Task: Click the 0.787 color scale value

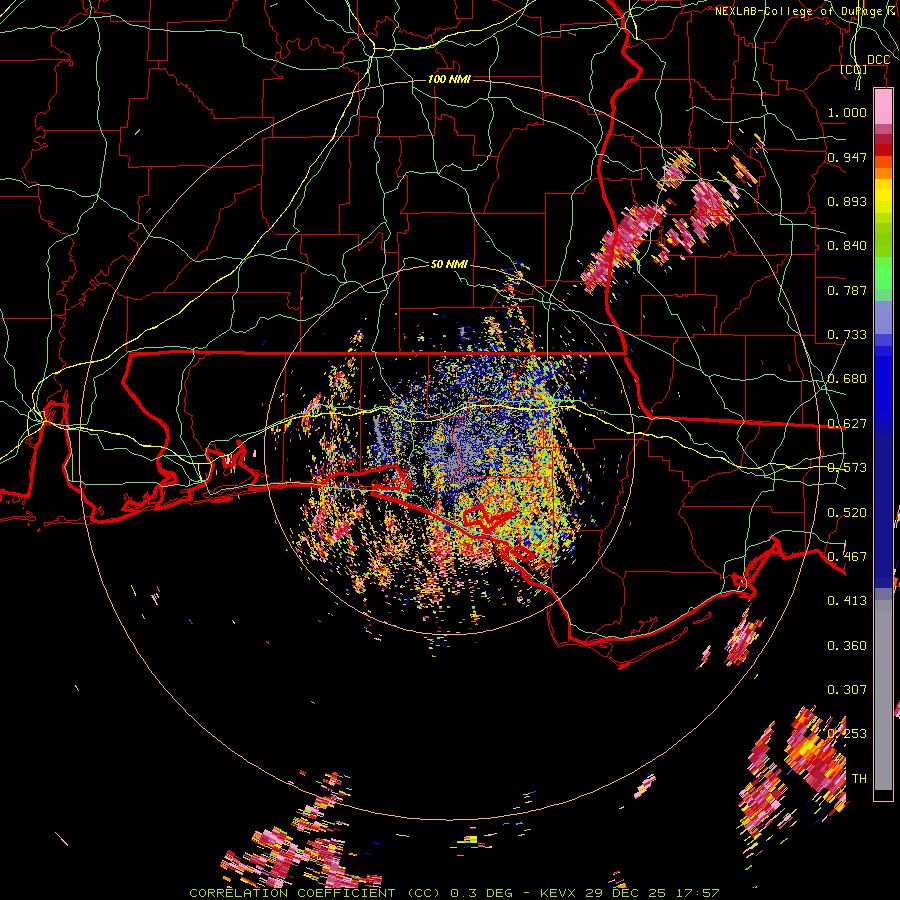Action: [x=847, y=290]
